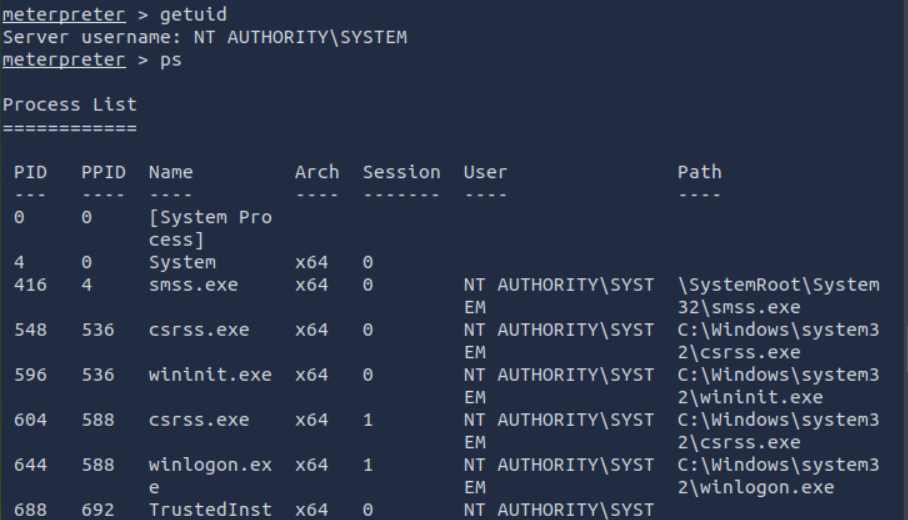Select '[System Pro' process name text
Viewport: 908px width, 520px height.
[x=210, y=218]
